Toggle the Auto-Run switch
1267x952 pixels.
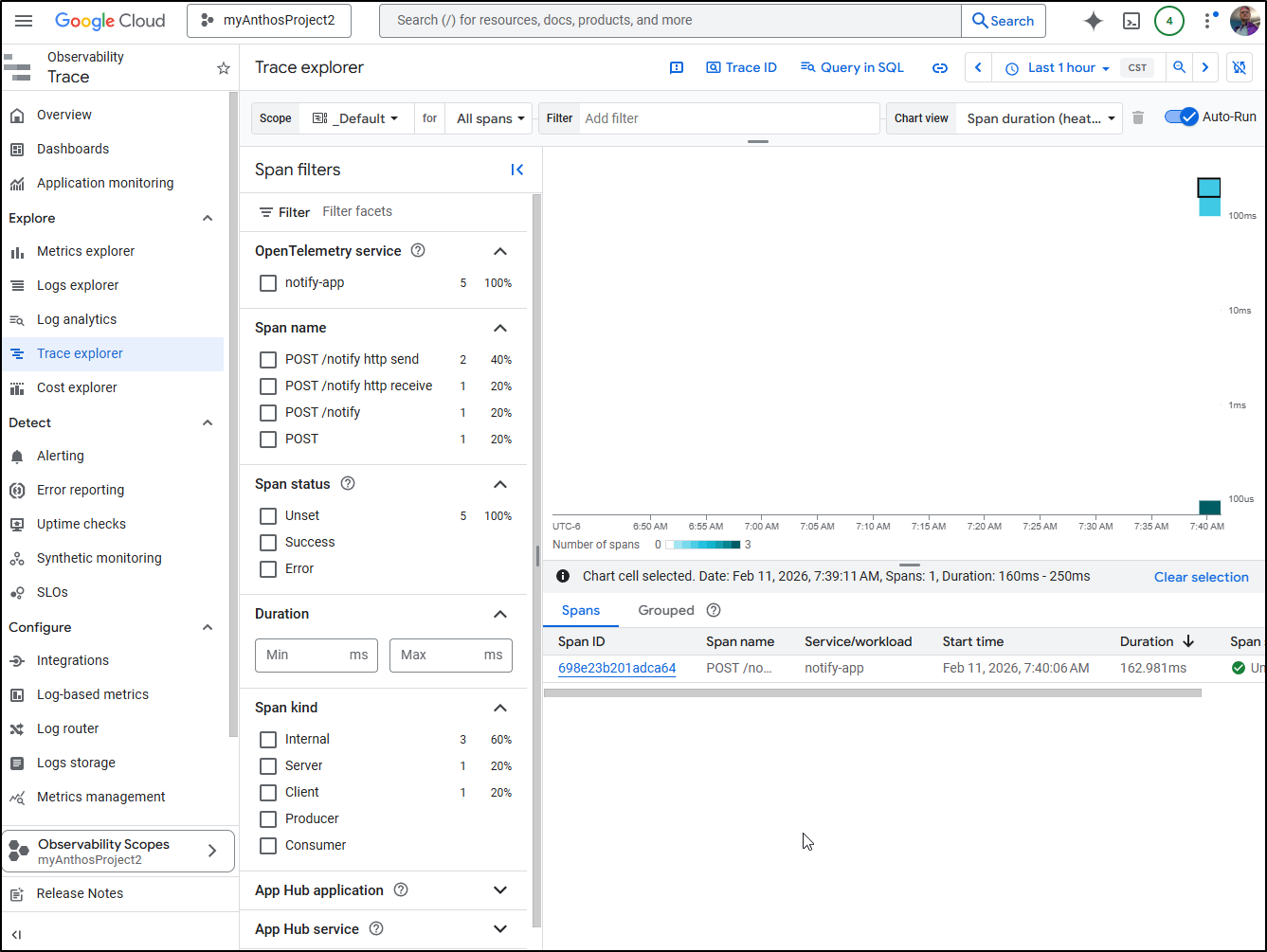tap(1182, 117)
